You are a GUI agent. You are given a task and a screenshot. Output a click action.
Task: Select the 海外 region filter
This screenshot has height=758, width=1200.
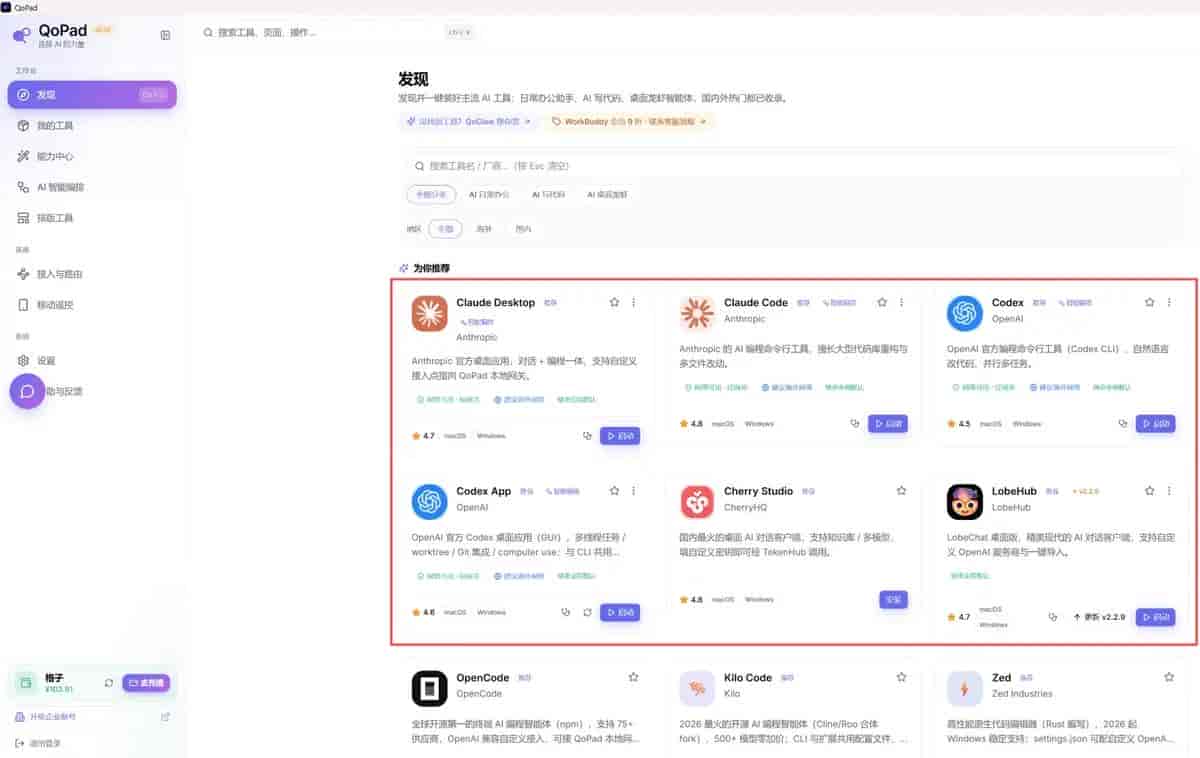tap(484, 229)
